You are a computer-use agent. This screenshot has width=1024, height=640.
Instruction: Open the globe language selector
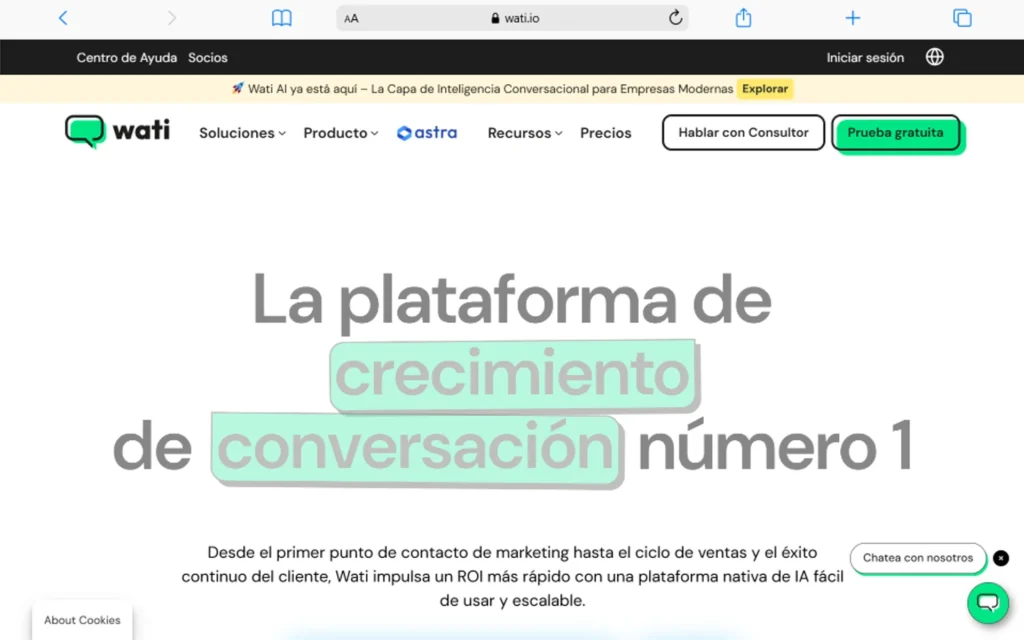tap(934, 57)
